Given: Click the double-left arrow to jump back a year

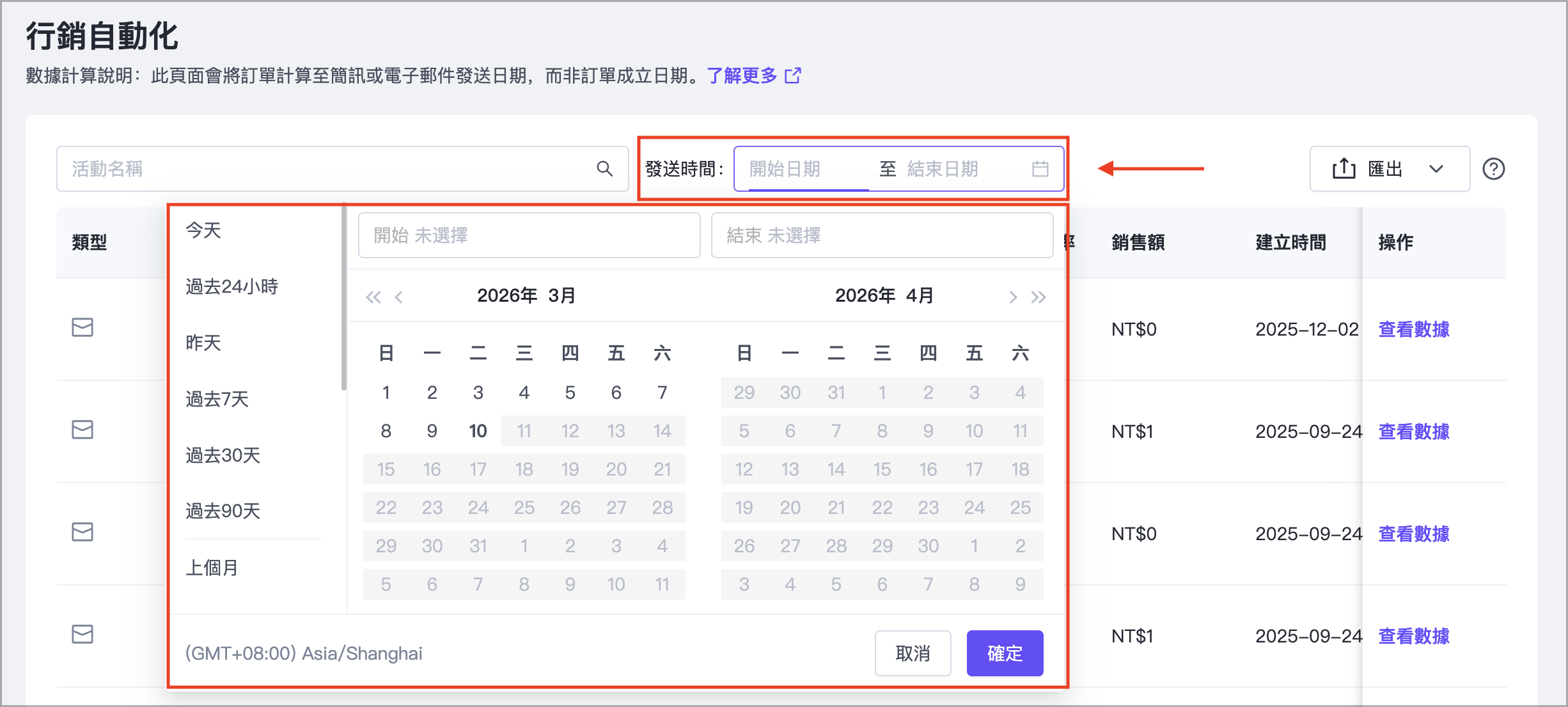Looking at the screenshot, I should click(x=373, y=296).
